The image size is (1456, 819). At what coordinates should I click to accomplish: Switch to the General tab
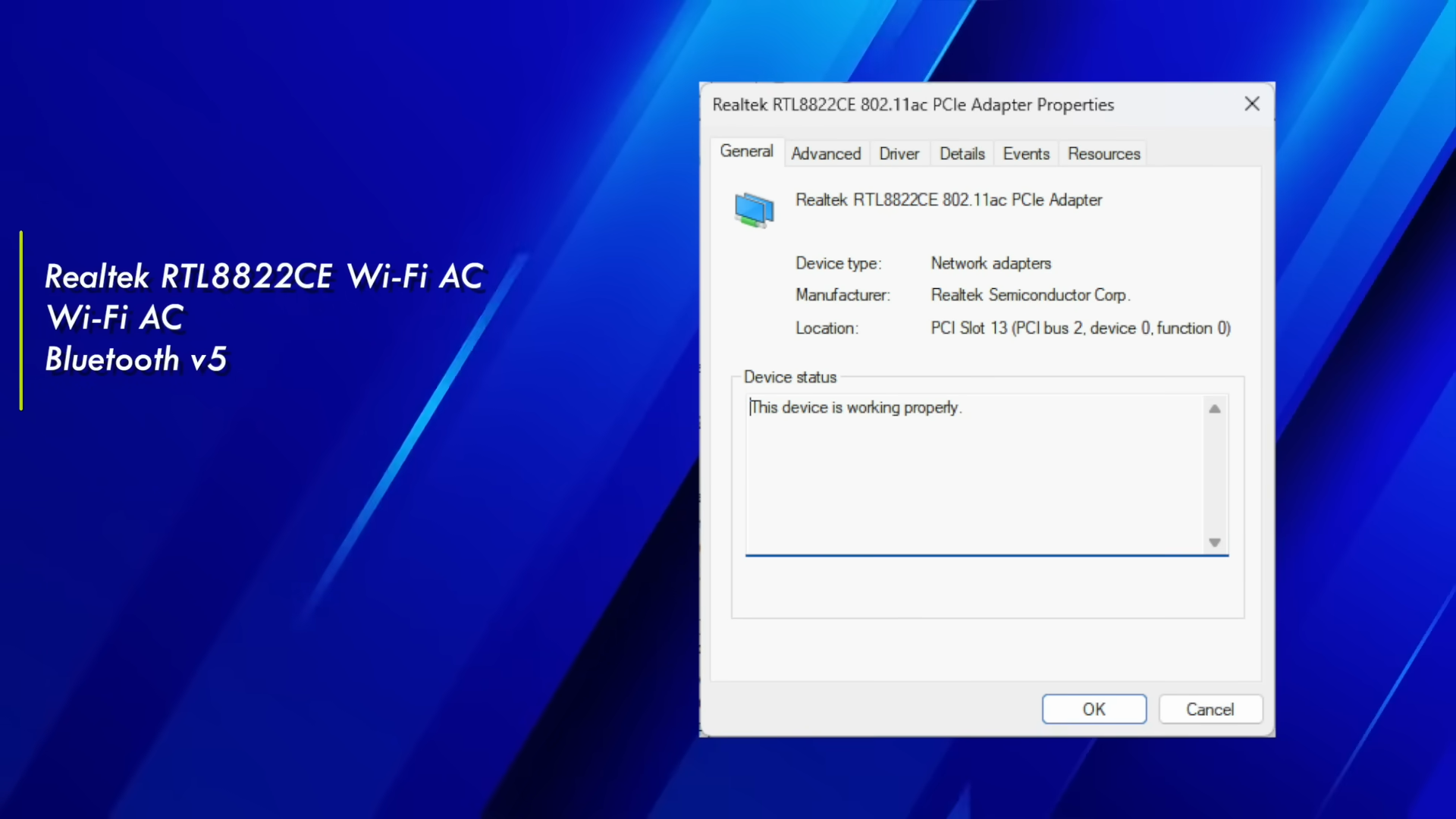(746, 152)
